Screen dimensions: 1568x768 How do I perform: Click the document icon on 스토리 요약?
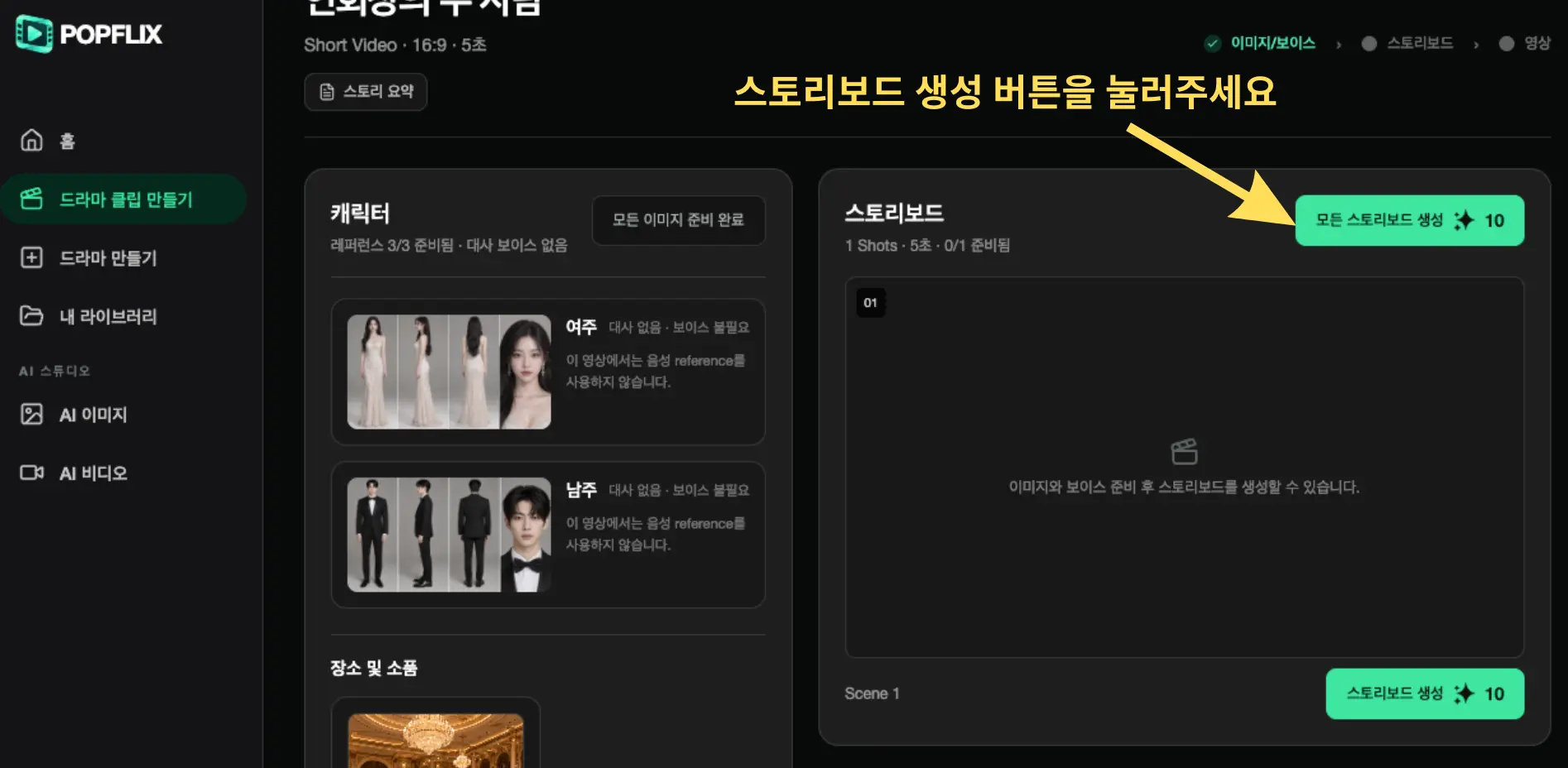(327, 92)
